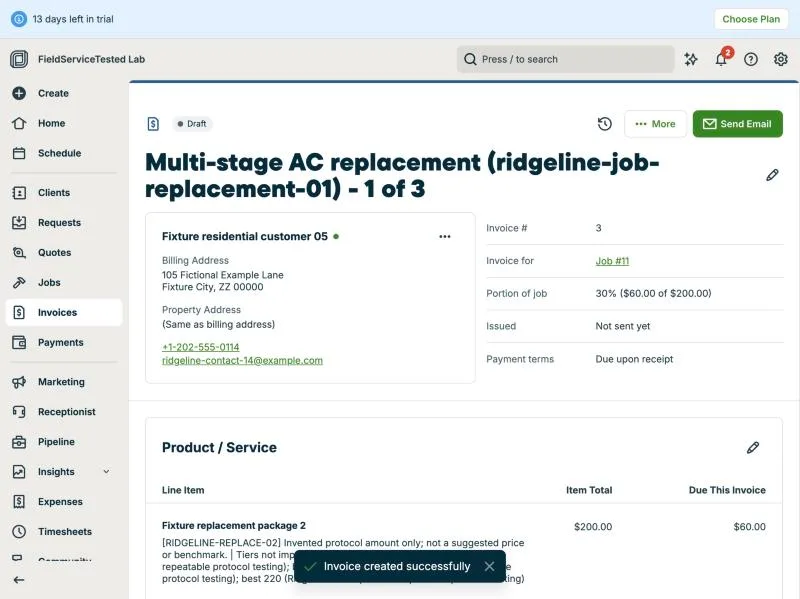Open the More actions menu

[656, 124]
